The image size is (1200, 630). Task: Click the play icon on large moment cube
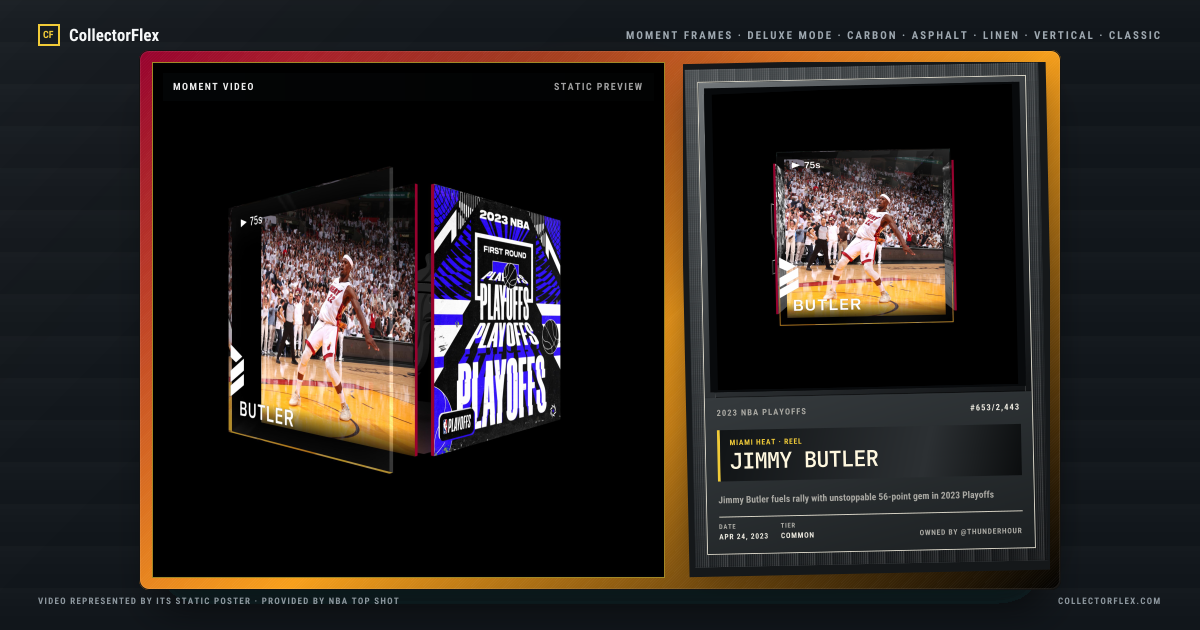point(243,222)
